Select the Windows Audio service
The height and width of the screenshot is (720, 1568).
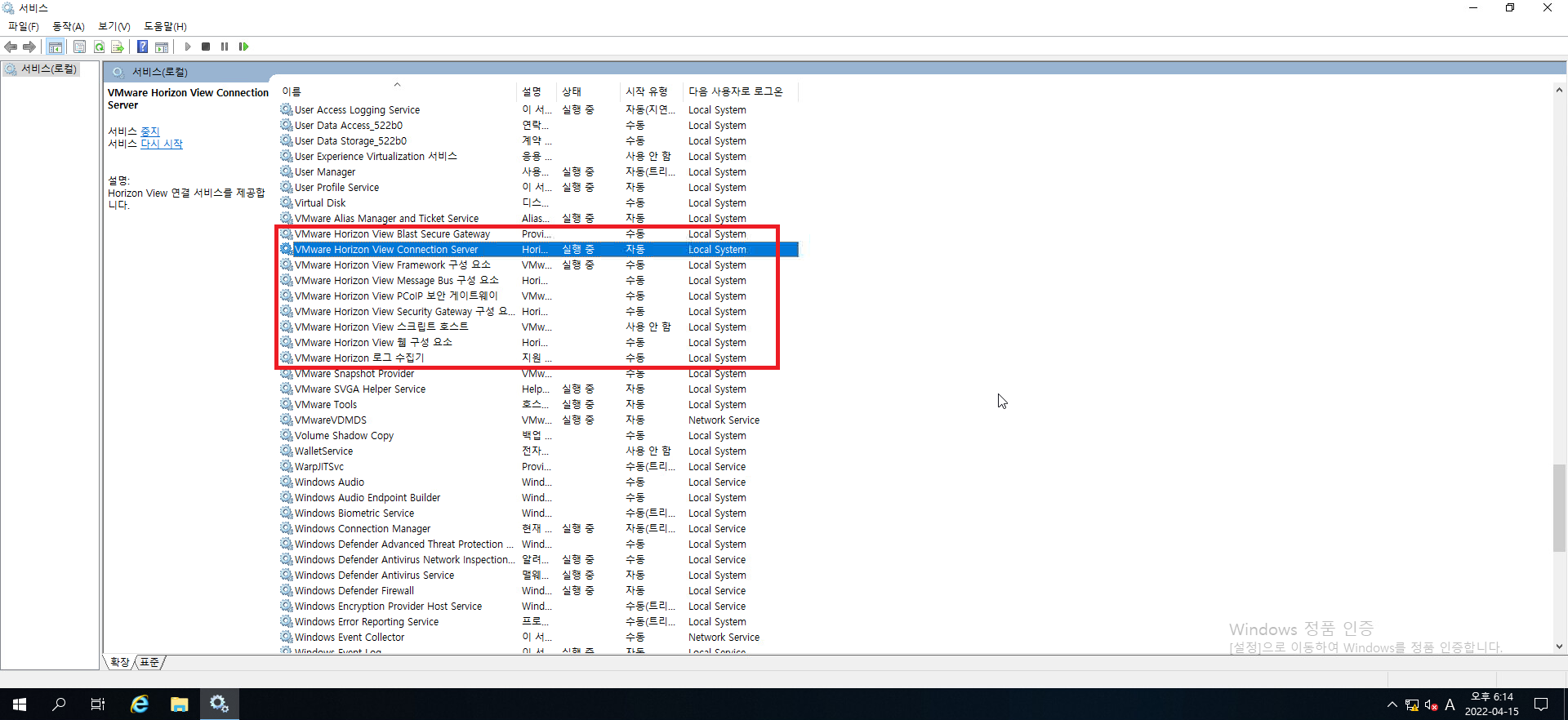pos(538,482)
